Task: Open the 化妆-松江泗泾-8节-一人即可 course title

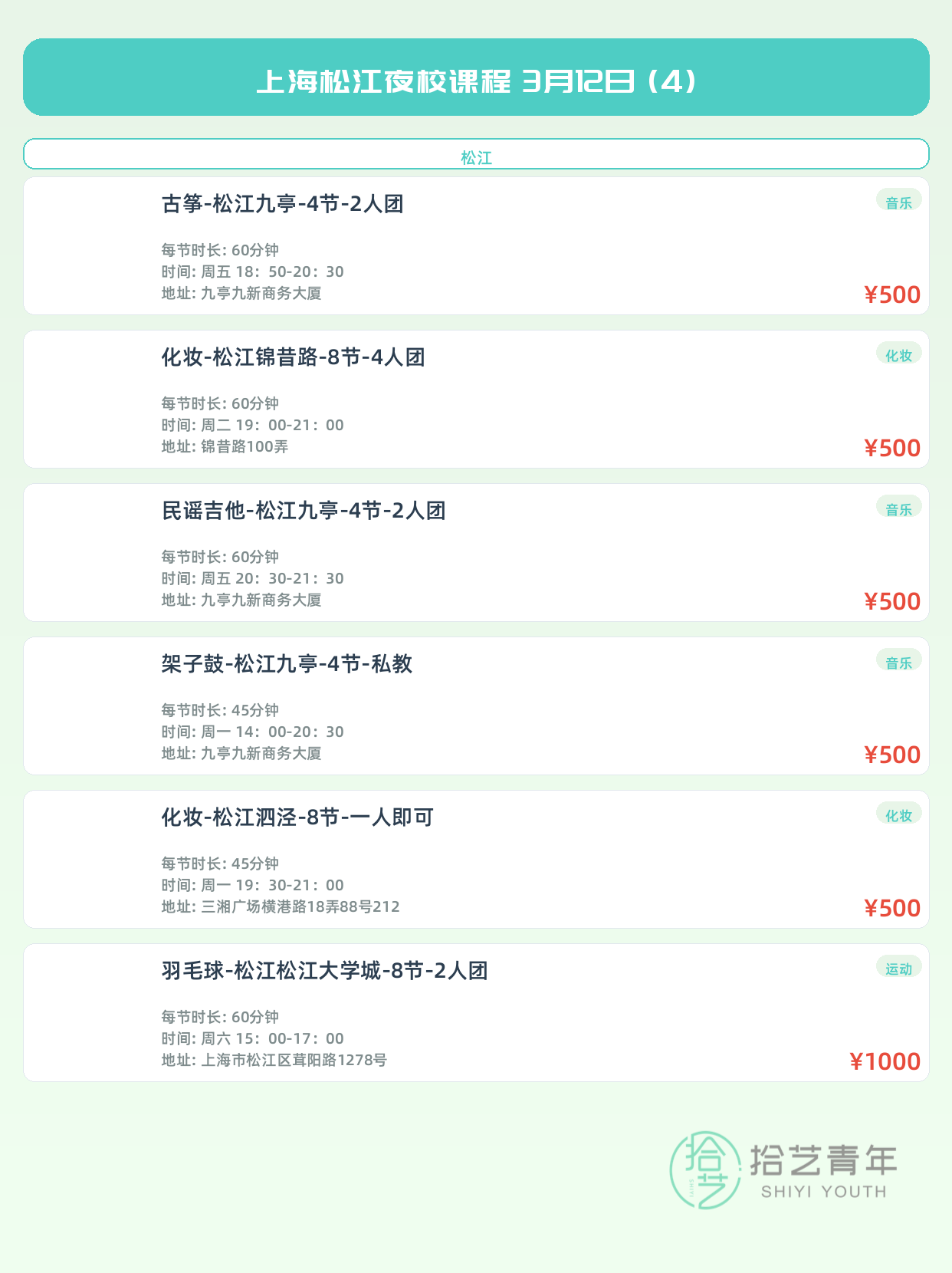Action: pos(297,817)
